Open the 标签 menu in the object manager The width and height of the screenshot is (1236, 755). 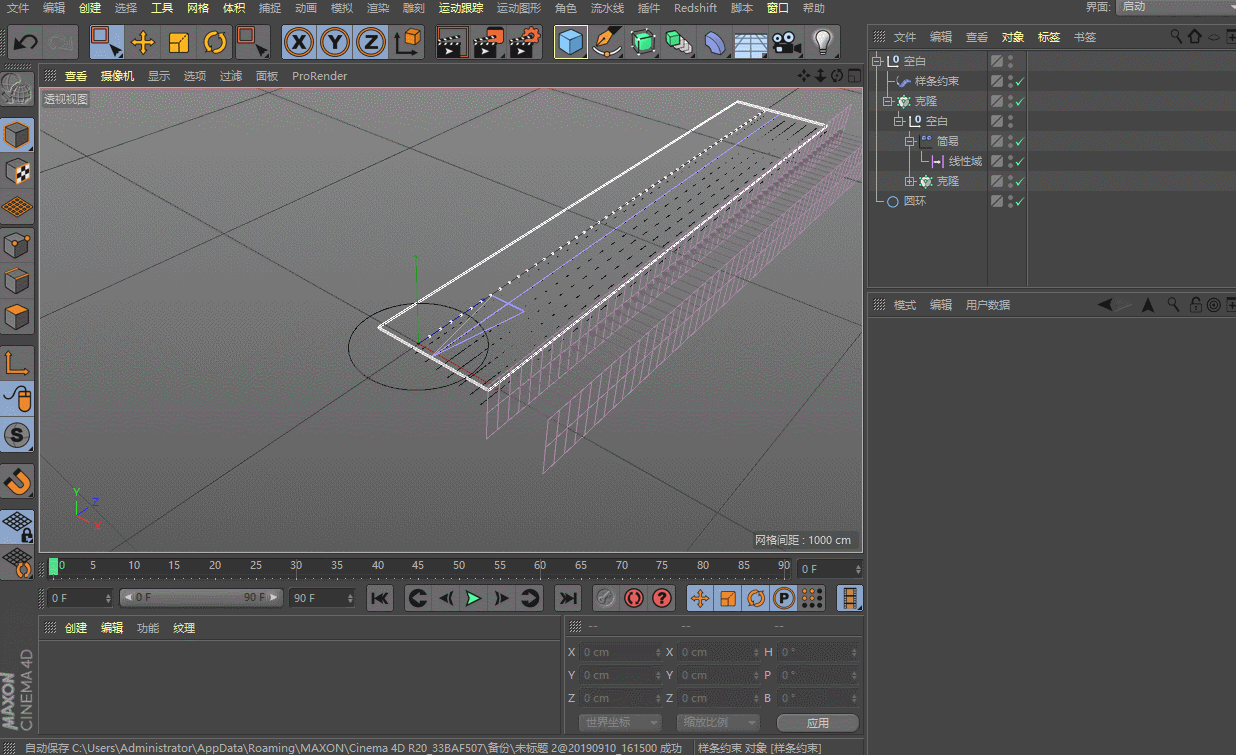point(1048,37)
